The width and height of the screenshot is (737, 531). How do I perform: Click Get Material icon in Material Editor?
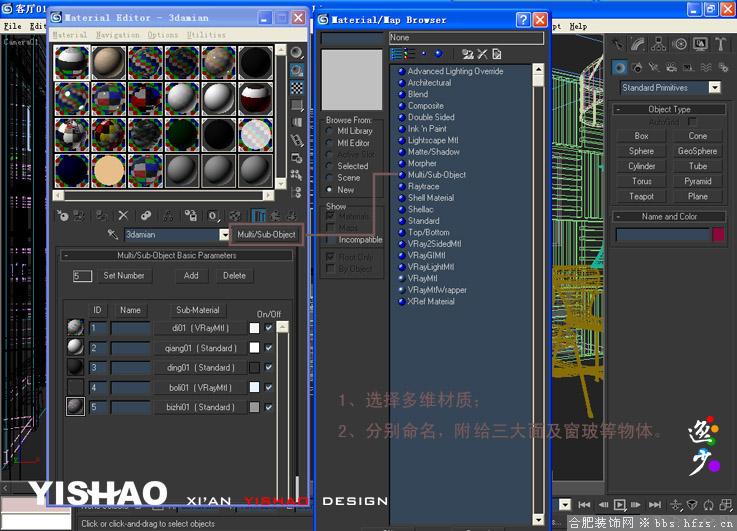click(63, 216)
